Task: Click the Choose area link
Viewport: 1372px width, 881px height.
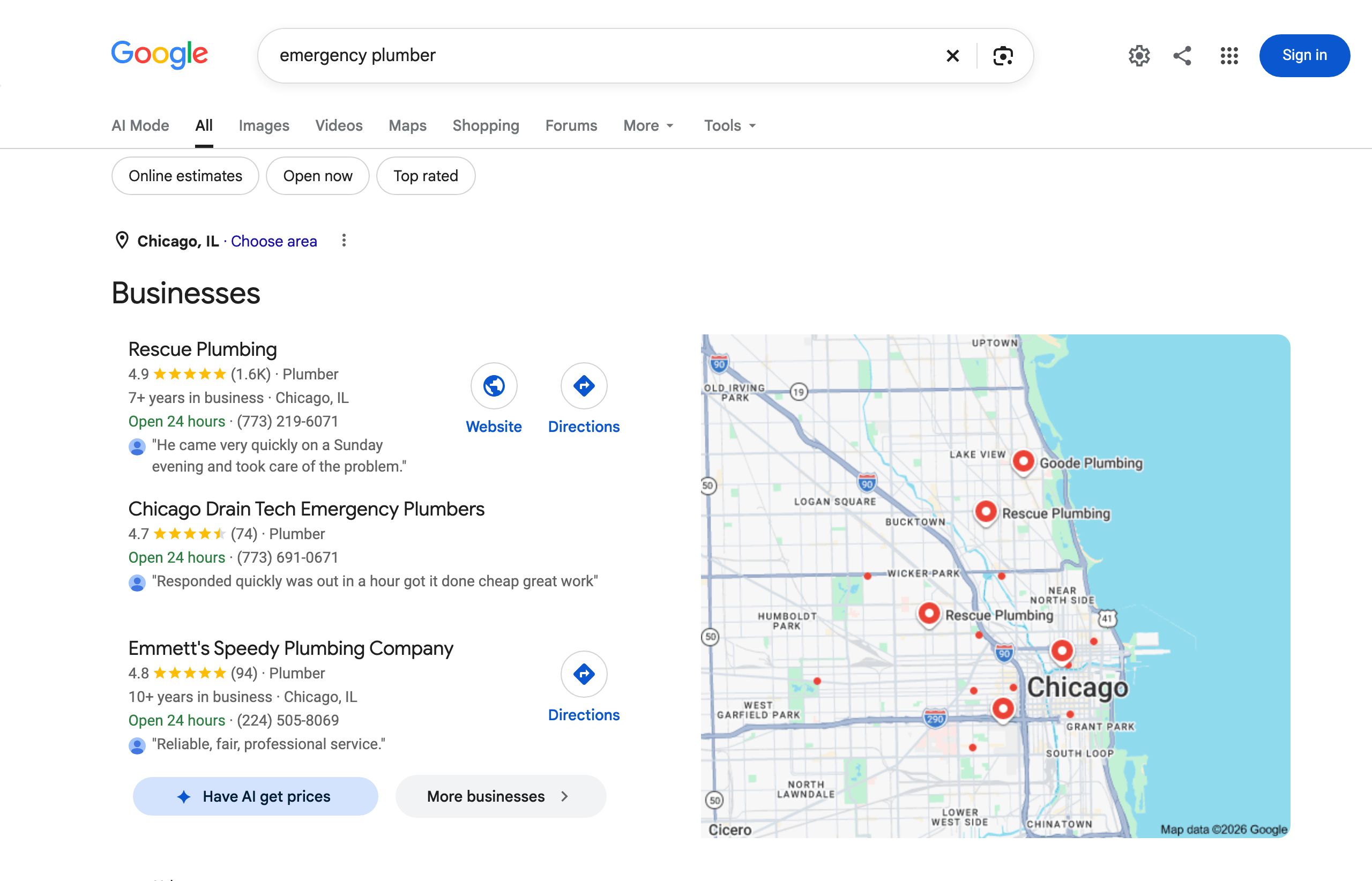Action: (273, 241)
